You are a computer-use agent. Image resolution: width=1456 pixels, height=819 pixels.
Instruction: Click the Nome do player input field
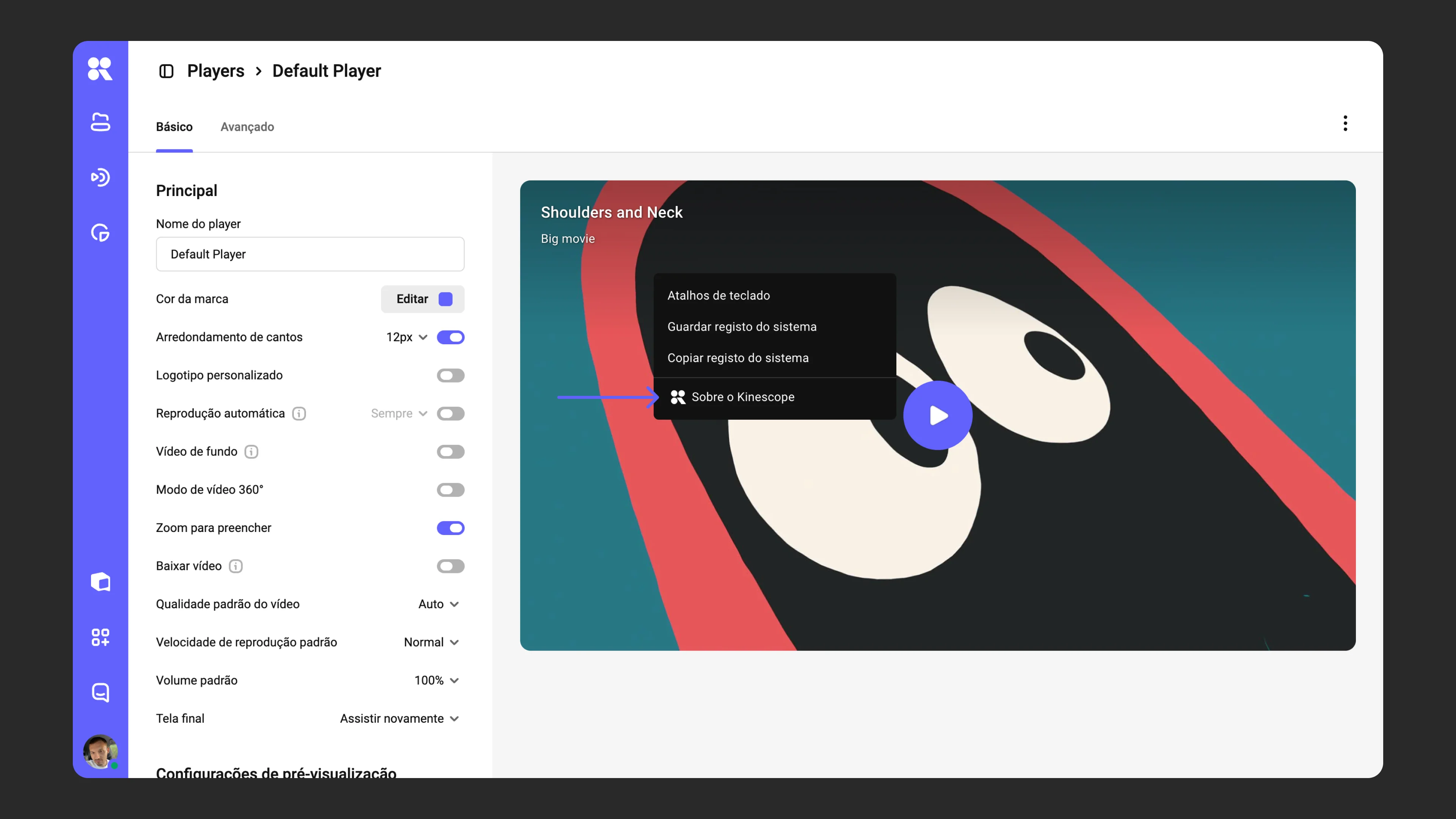[x=310, y=254]
